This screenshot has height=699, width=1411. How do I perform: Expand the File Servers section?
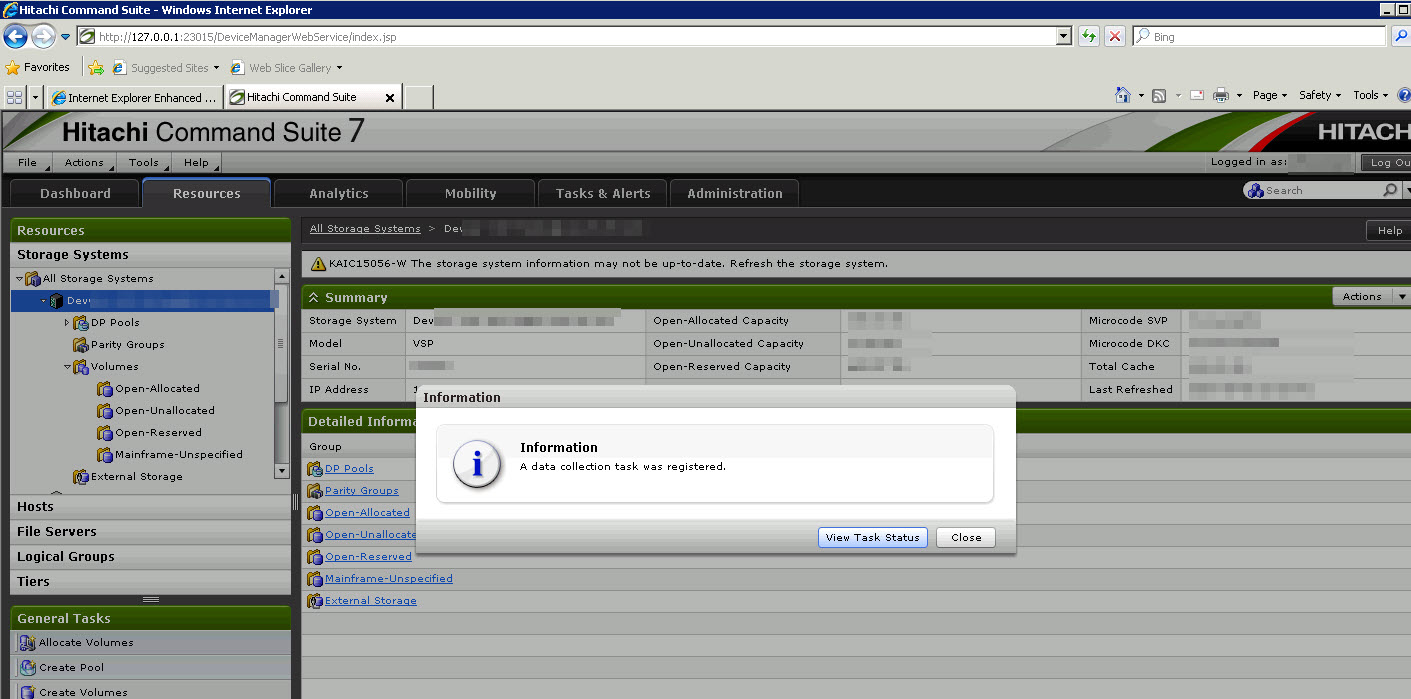point(150,531)
